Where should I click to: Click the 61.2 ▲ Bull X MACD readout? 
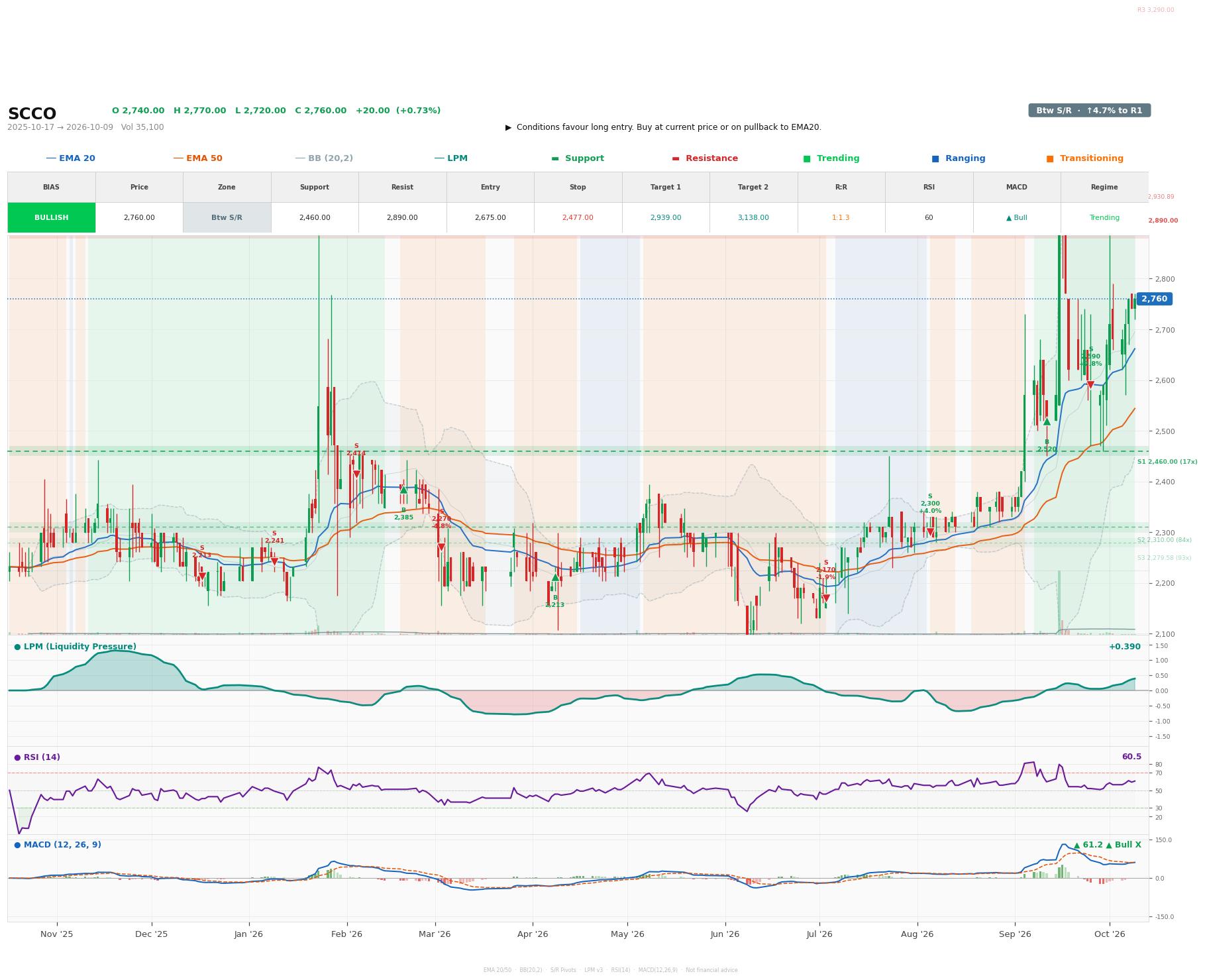[x=1107, y=845]
